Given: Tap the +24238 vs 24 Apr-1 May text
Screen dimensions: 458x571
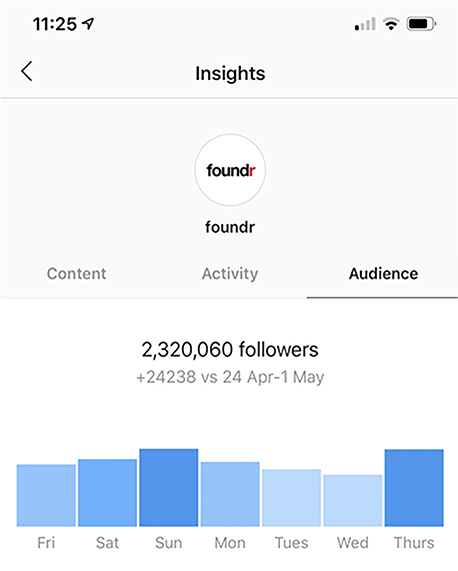Looking at the screenshot, I should [x=230, y=377].
